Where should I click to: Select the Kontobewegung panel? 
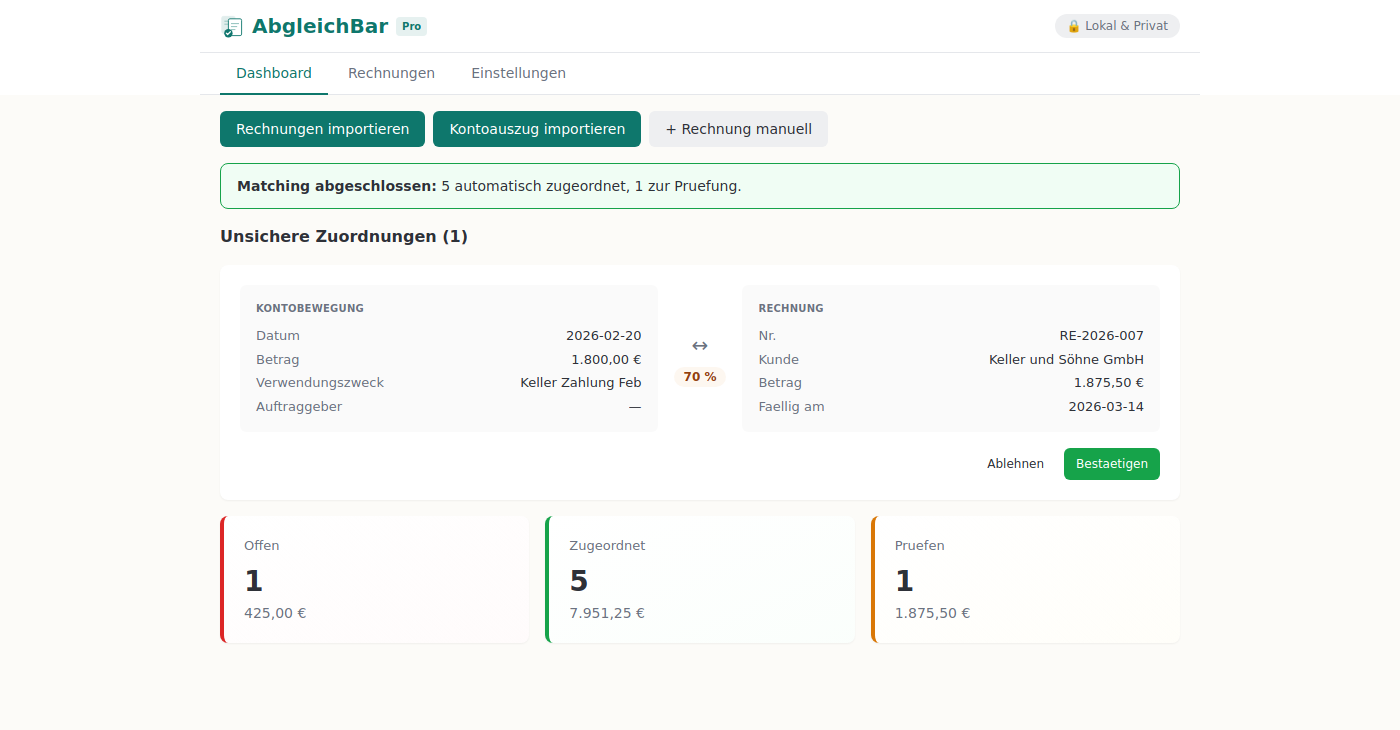coord(448,358)
